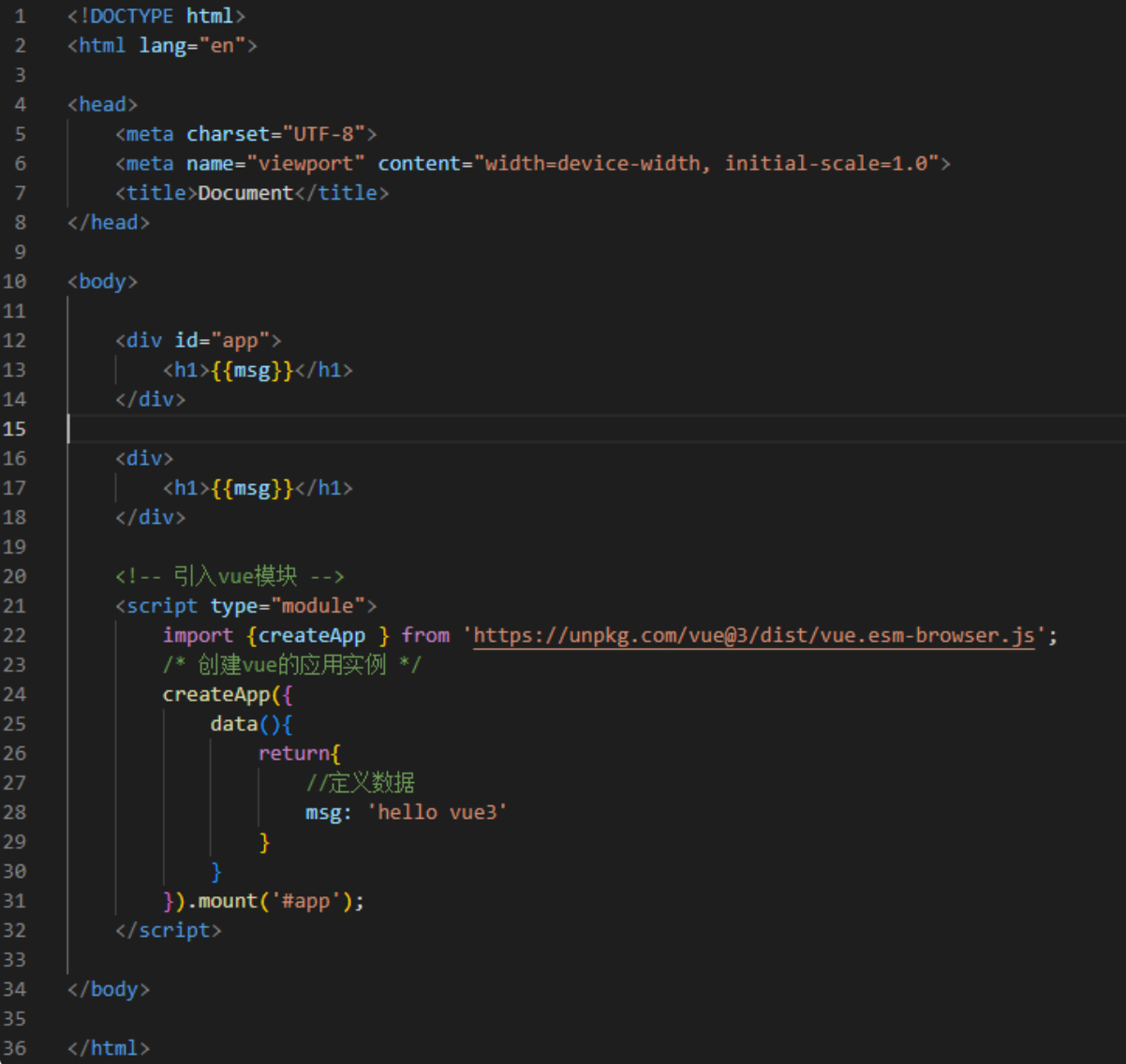This screenshot has width=1126, height=1064.
Task: Click the Document title text
Action: coord(245,193)
